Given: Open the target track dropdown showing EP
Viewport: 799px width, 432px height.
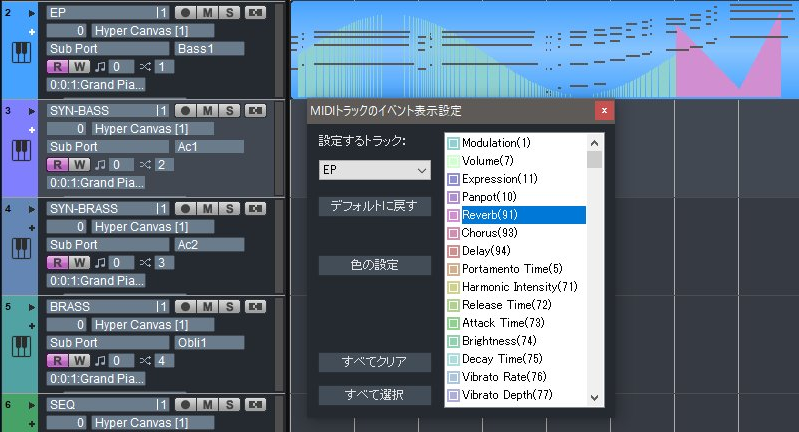Looking at the screenshot, I should [373, 171].
